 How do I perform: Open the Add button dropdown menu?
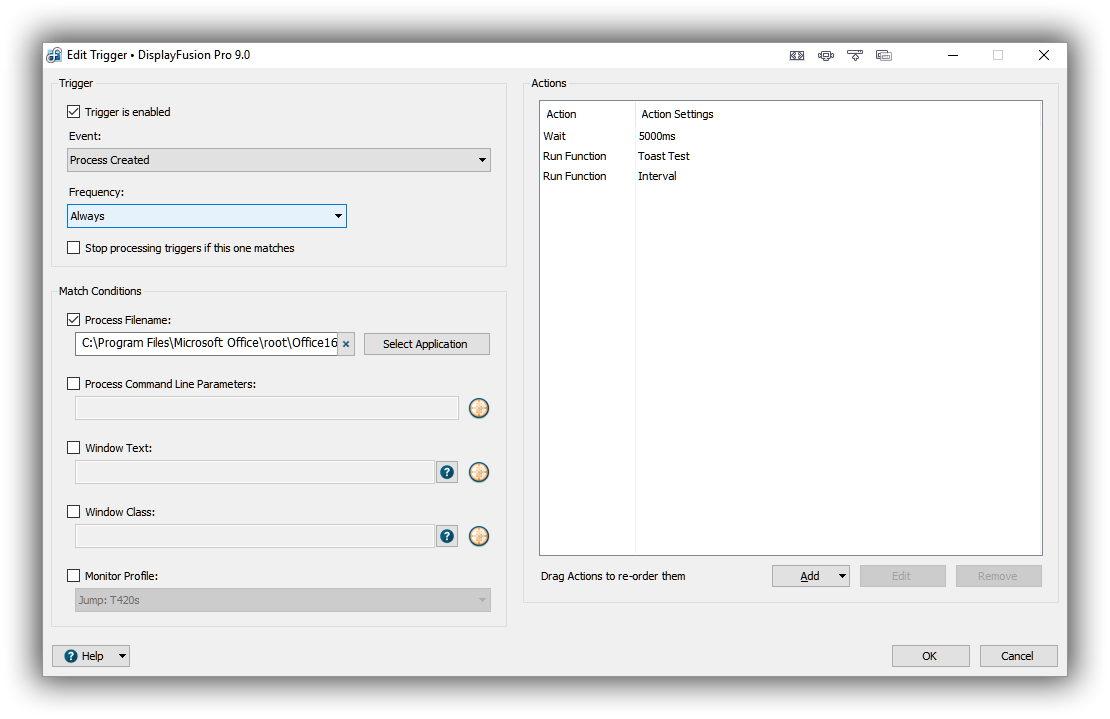(842, 576)
